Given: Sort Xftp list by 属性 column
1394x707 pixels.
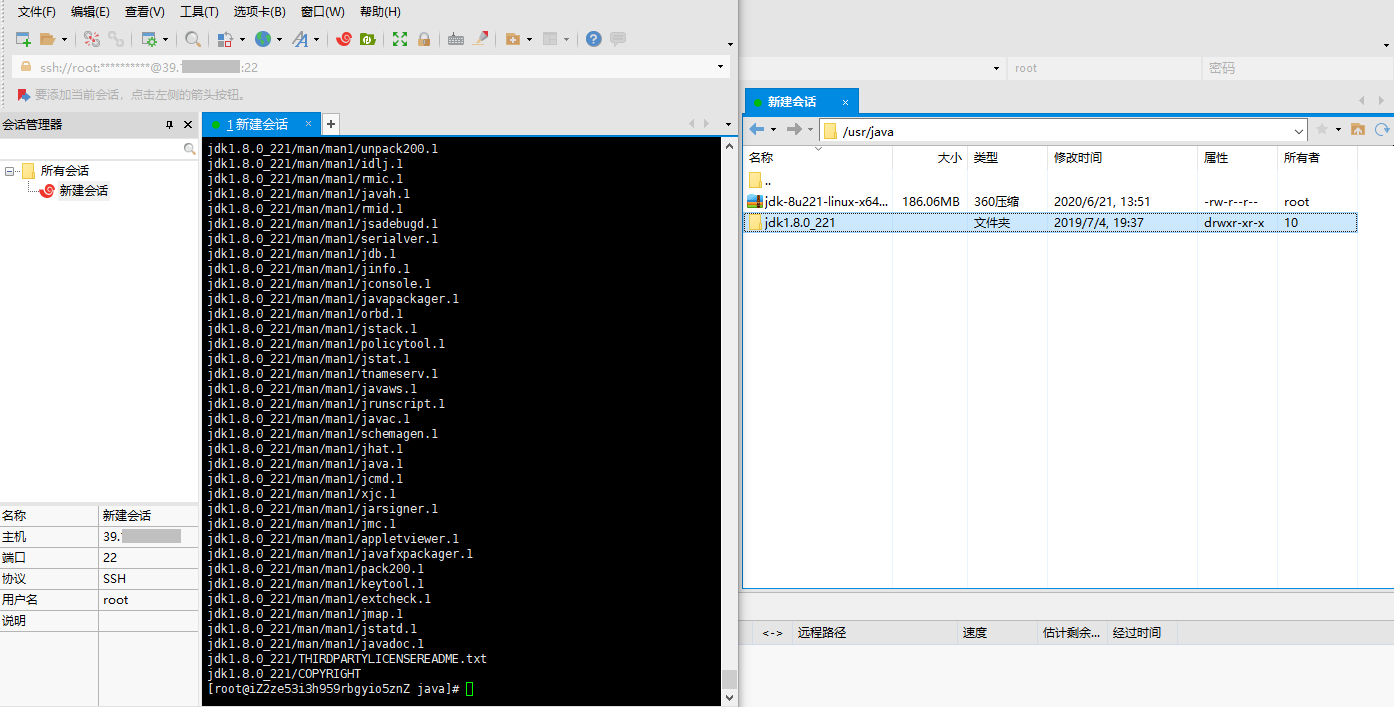Looking at the screenshot, I should tap(1237, 158).
